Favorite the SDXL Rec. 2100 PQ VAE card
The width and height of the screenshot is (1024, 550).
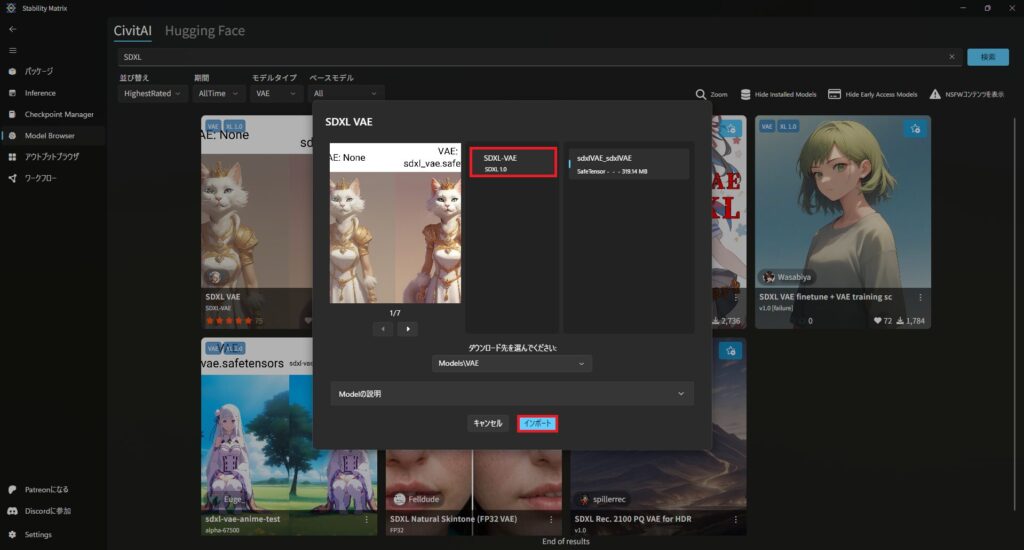pos(730,351)
